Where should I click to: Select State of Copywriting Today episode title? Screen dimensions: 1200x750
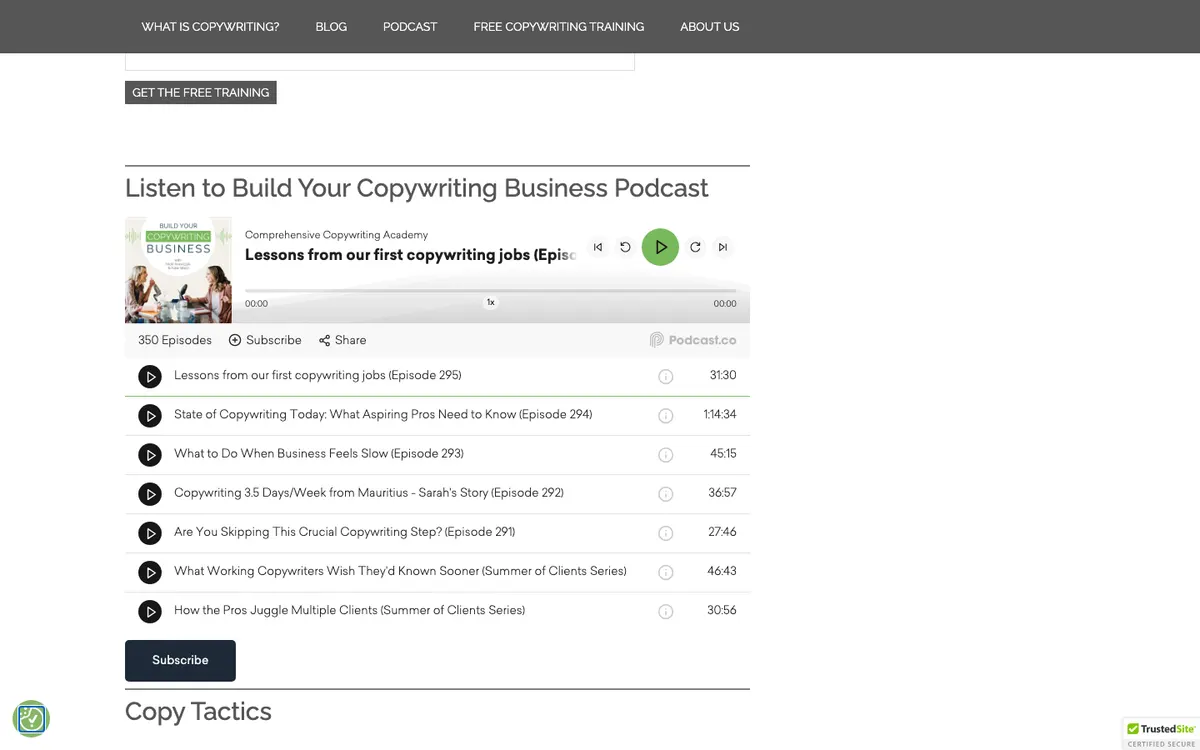pyautogui.click(x=383, y=414)
